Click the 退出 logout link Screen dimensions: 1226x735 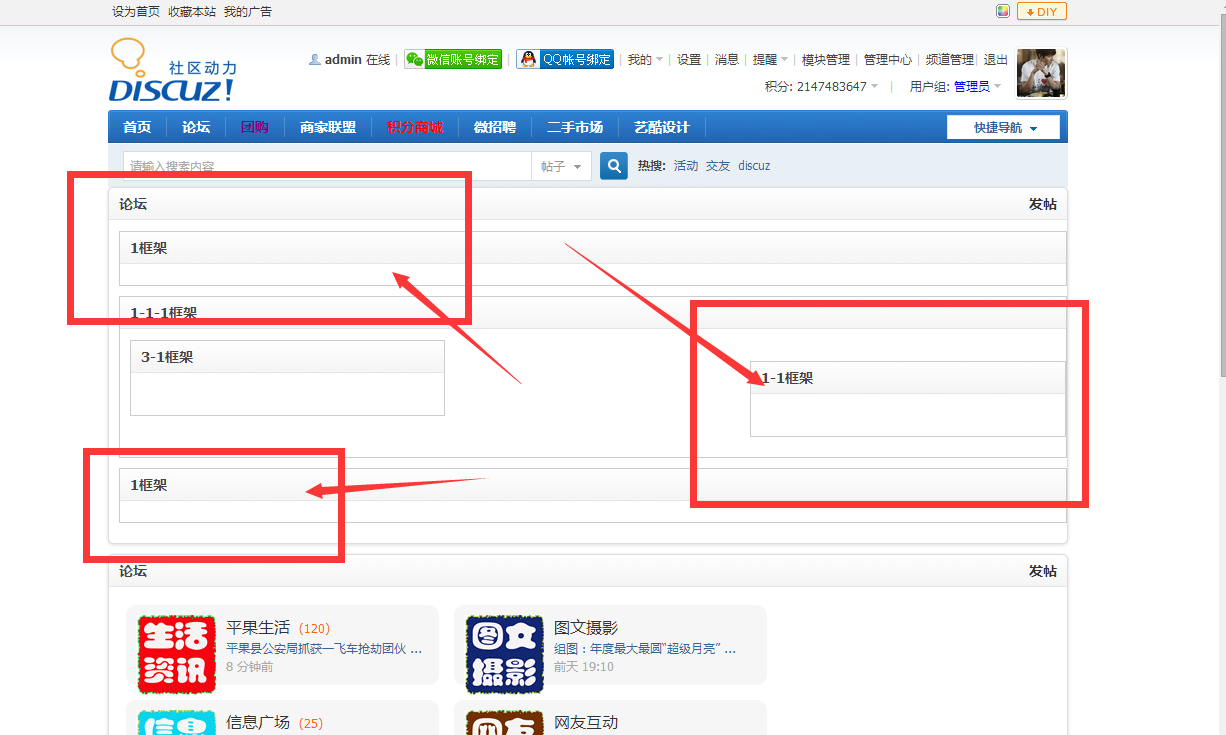click(x=996, y=60)
